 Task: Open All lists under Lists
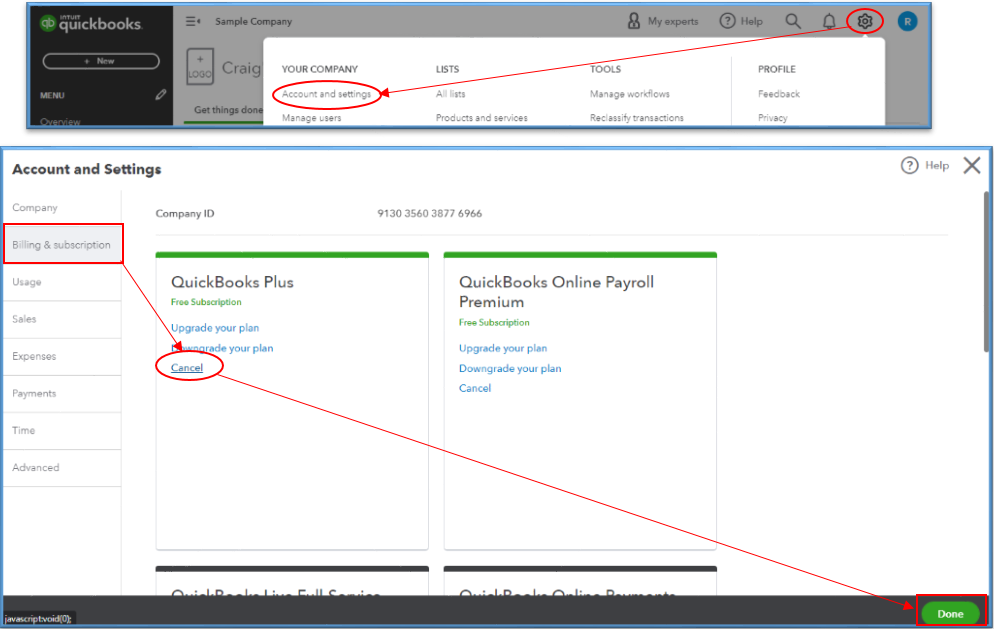tap(450, 94)
